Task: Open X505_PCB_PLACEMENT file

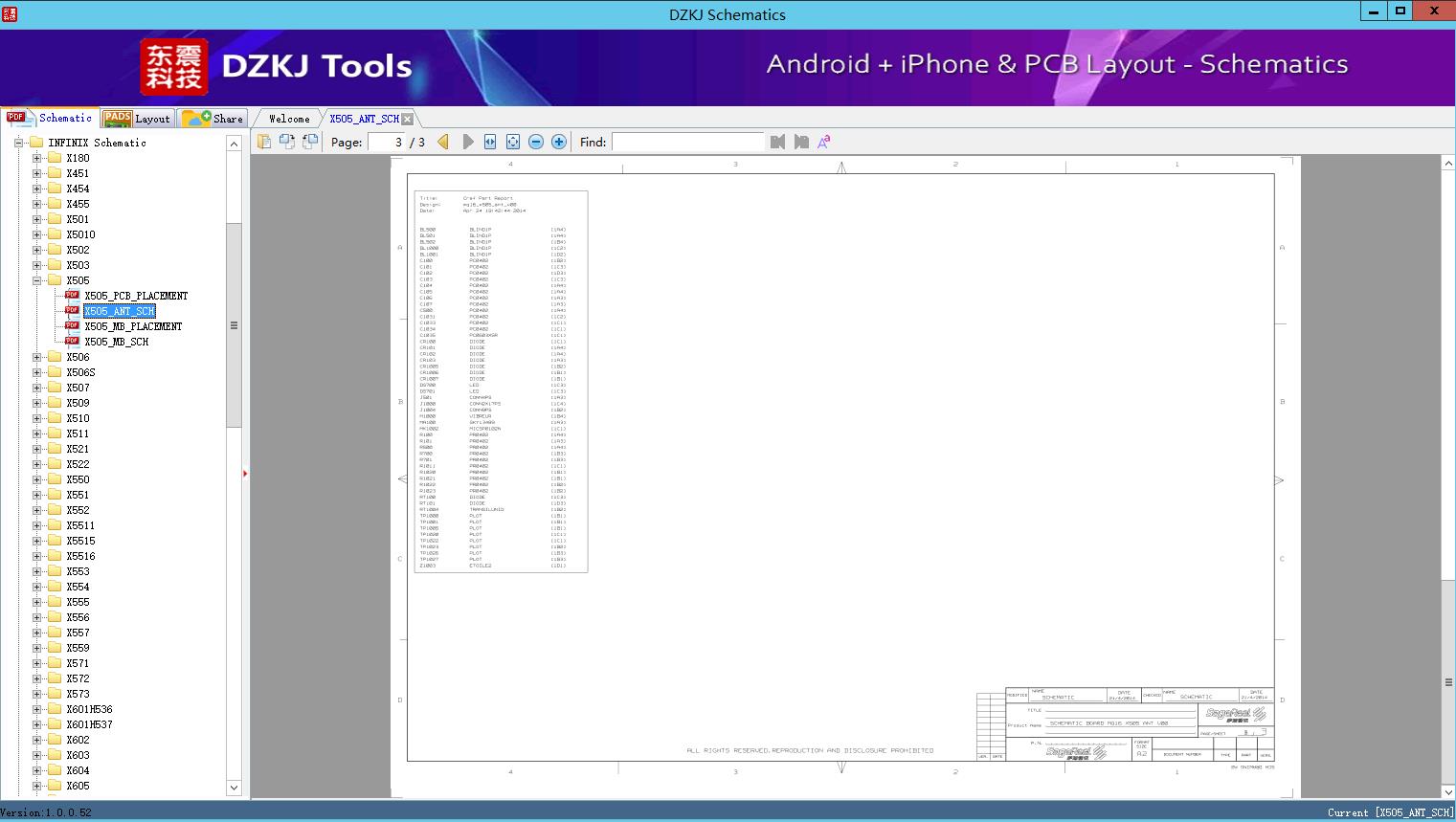Action: (136, 296)
